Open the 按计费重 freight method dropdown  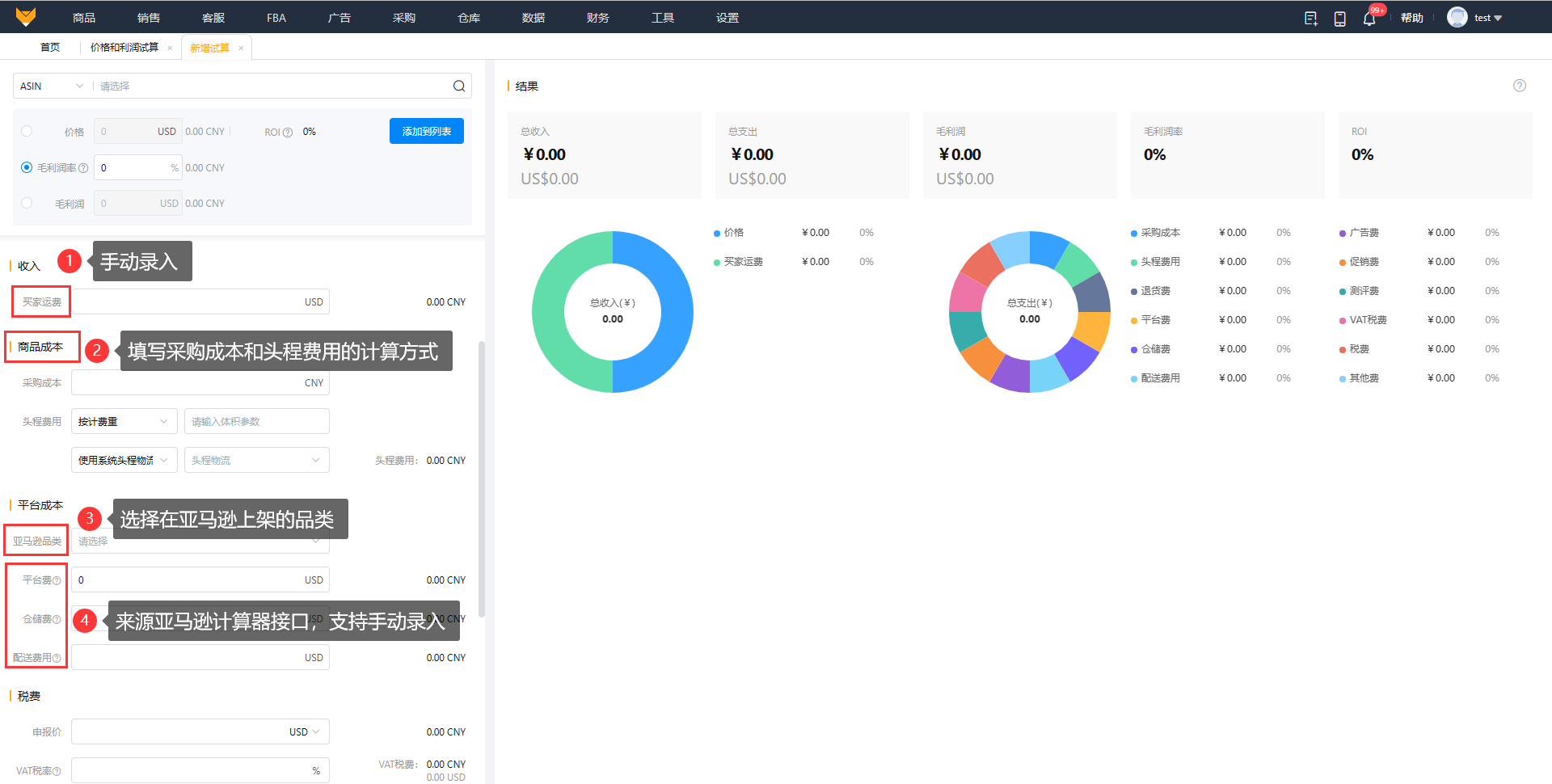click(x=123, y=422)
